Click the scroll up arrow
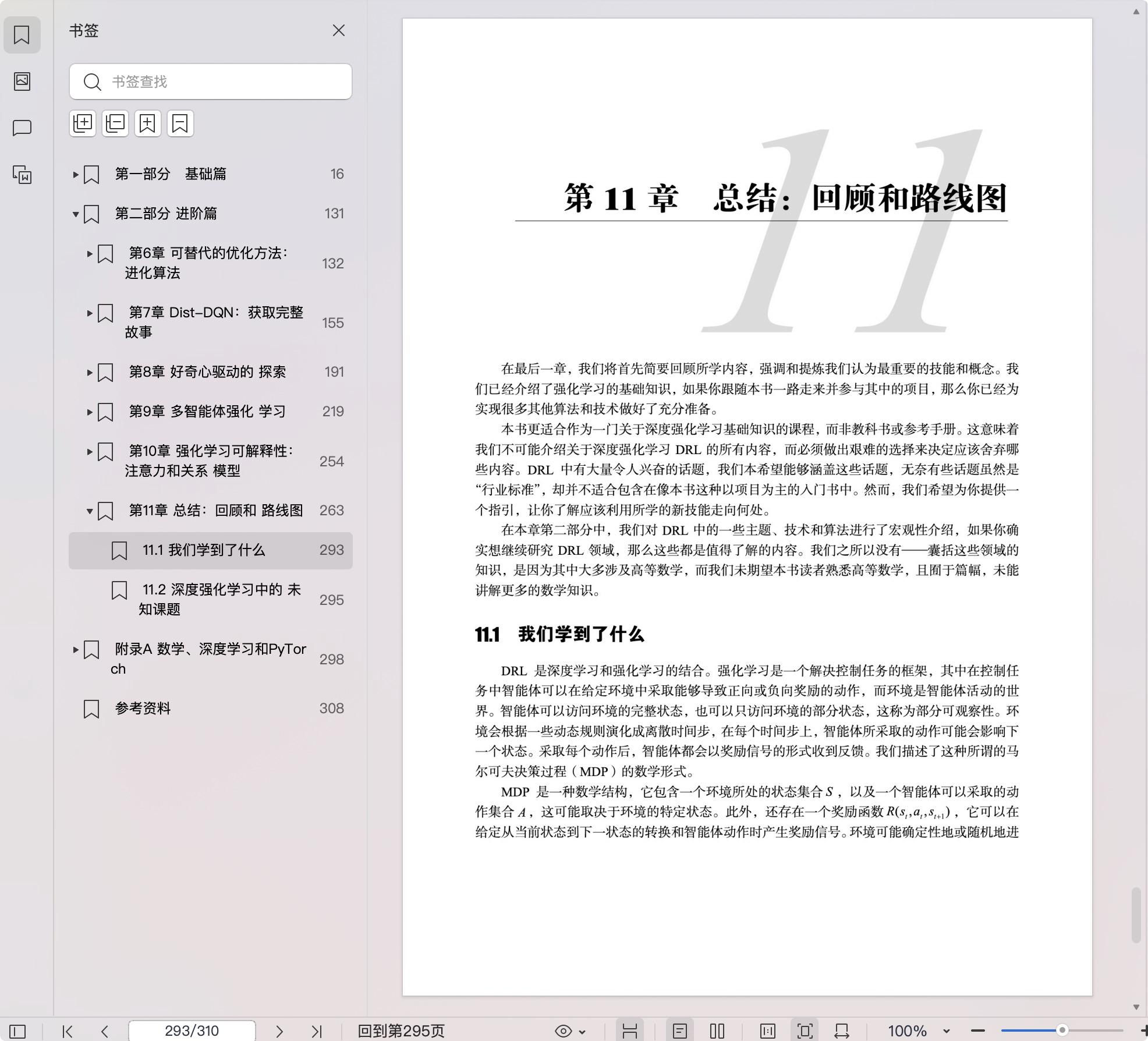1148x1041 pixels. coord(1136,11)
